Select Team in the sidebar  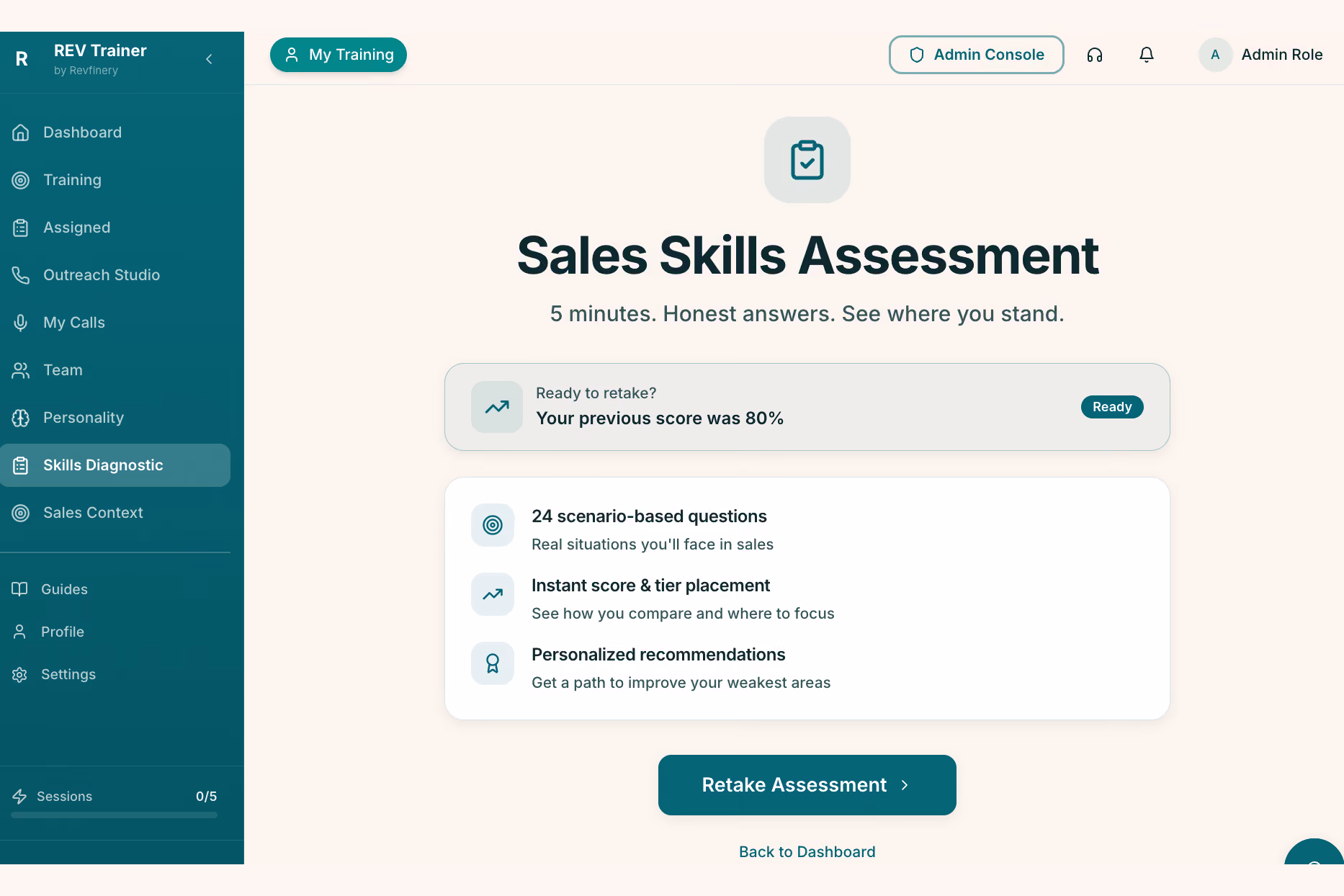coord(115,370)
